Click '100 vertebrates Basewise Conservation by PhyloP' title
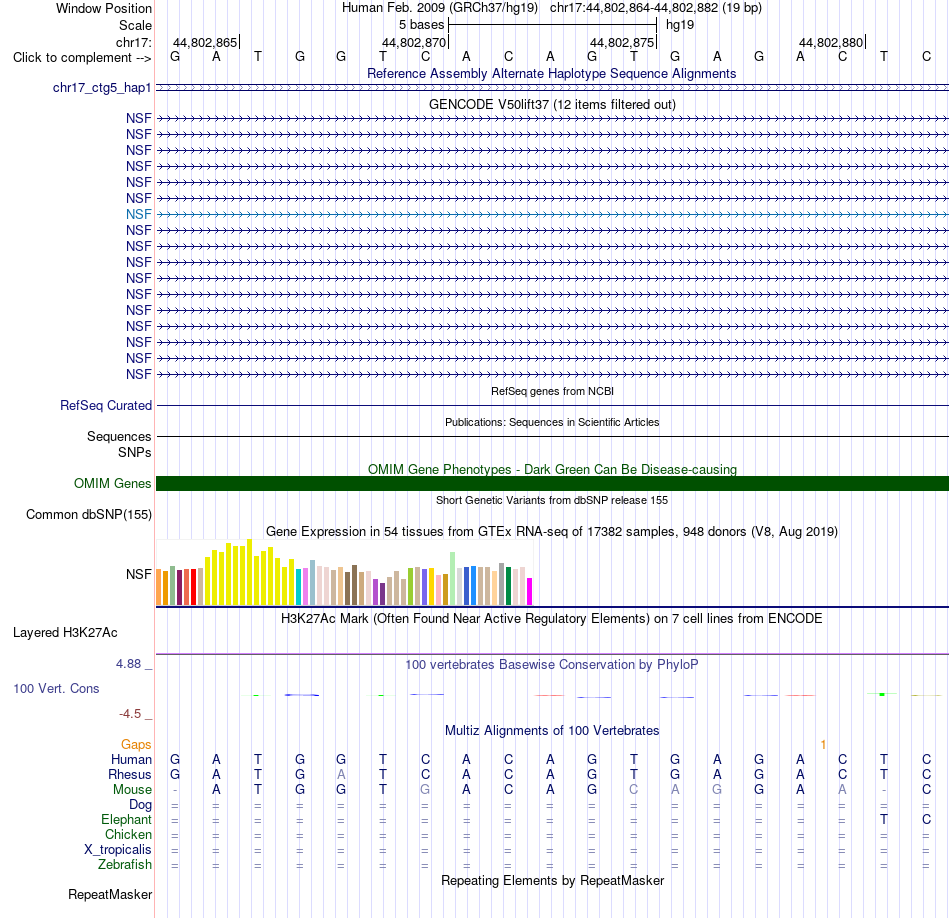Screen dimensions: 950x918 point(552,665)
